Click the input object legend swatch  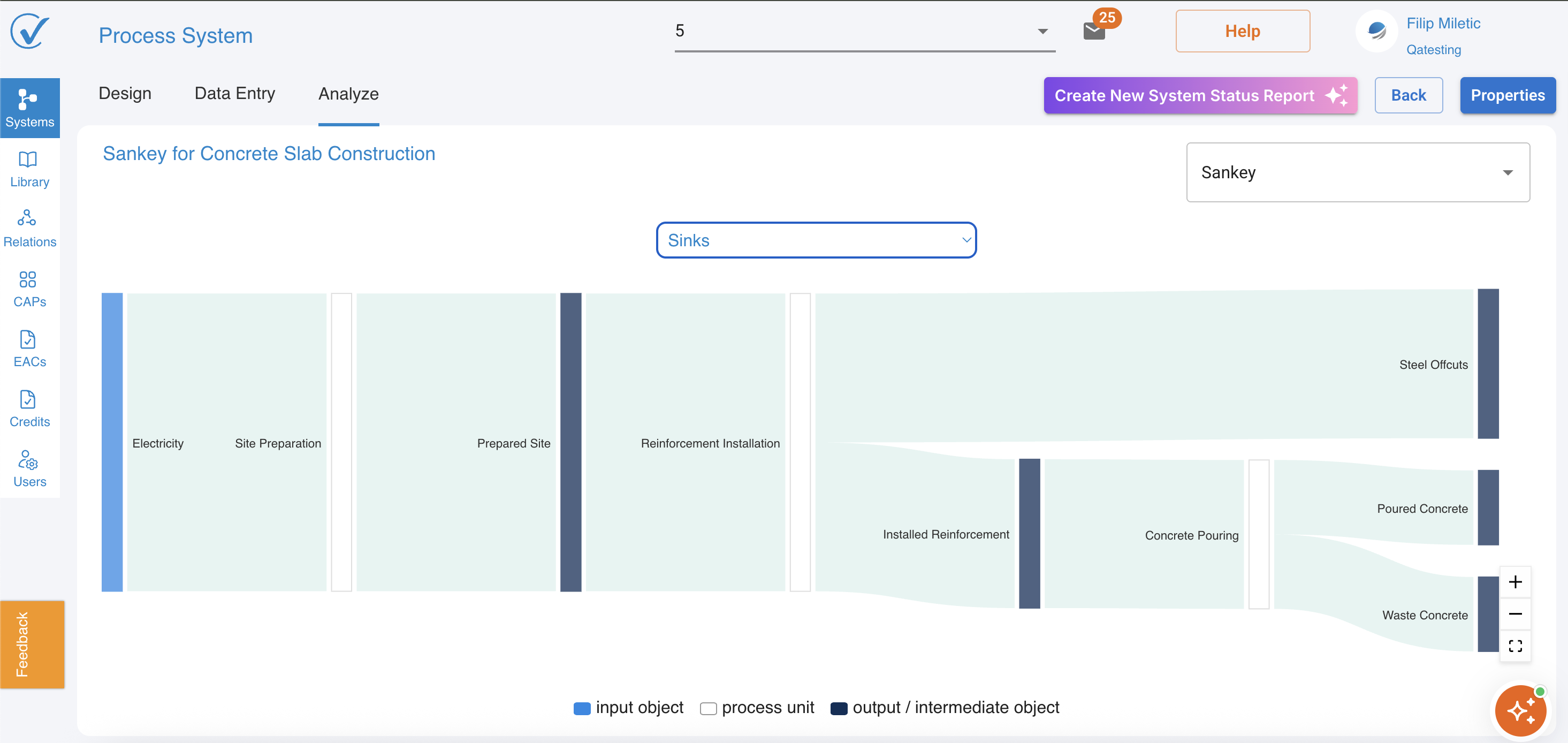point(582,708)
